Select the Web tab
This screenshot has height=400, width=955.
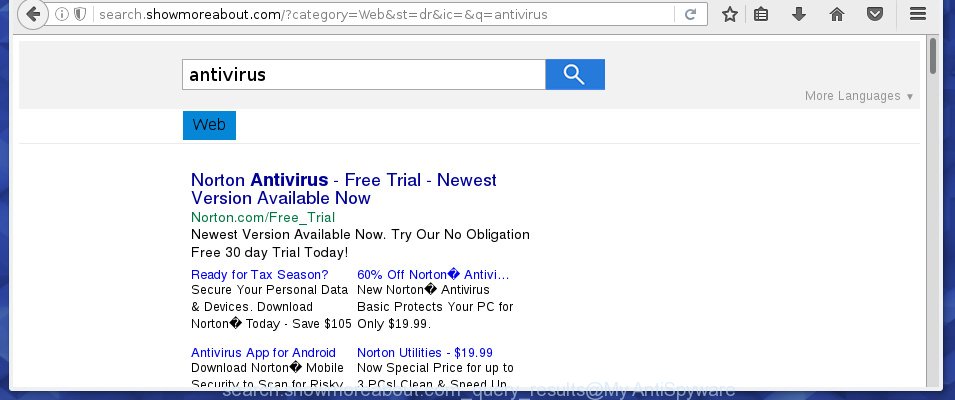210,125
